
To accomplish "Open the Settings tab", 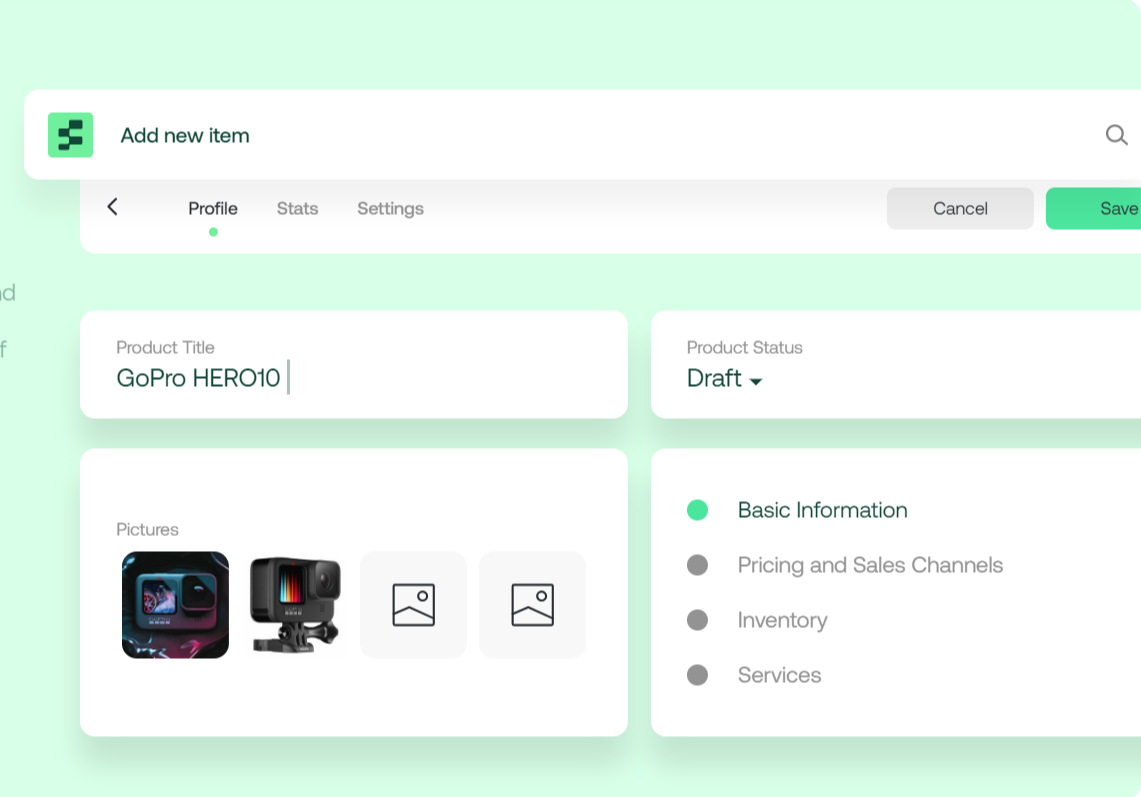I will click(390, 208).
